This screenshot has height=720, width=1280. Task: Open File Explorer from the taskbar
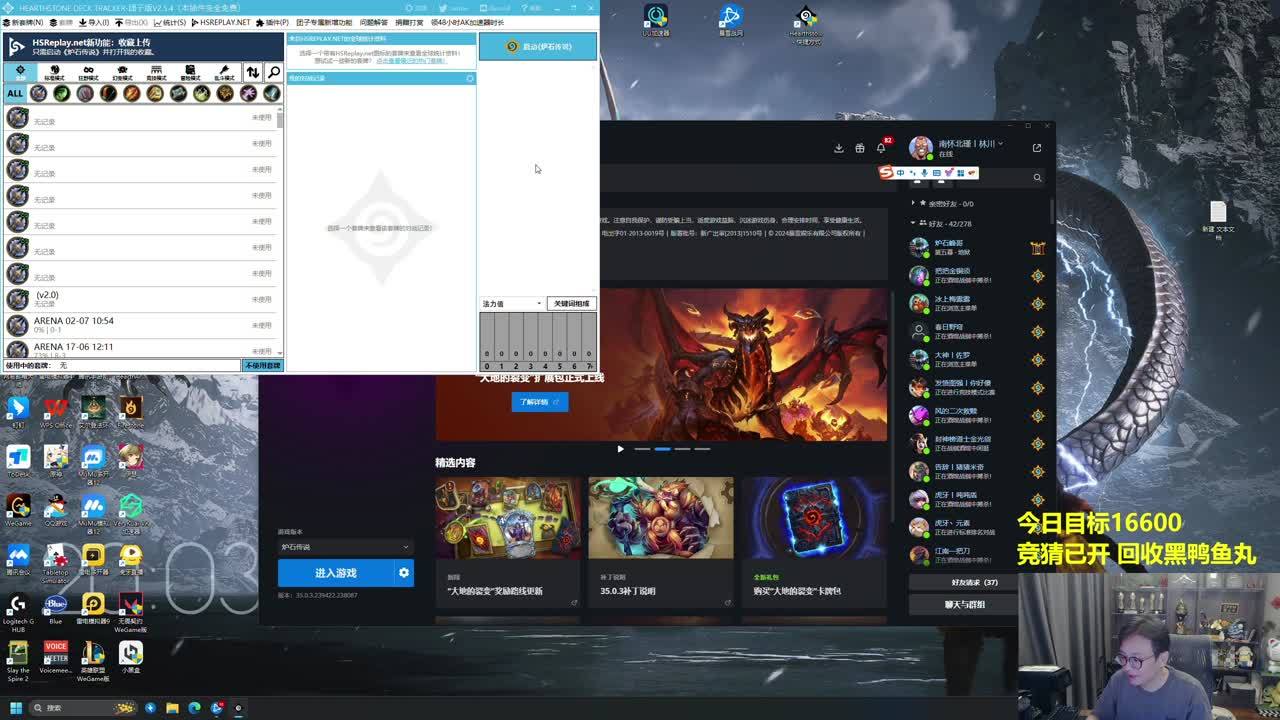click(x=172, y=708)
